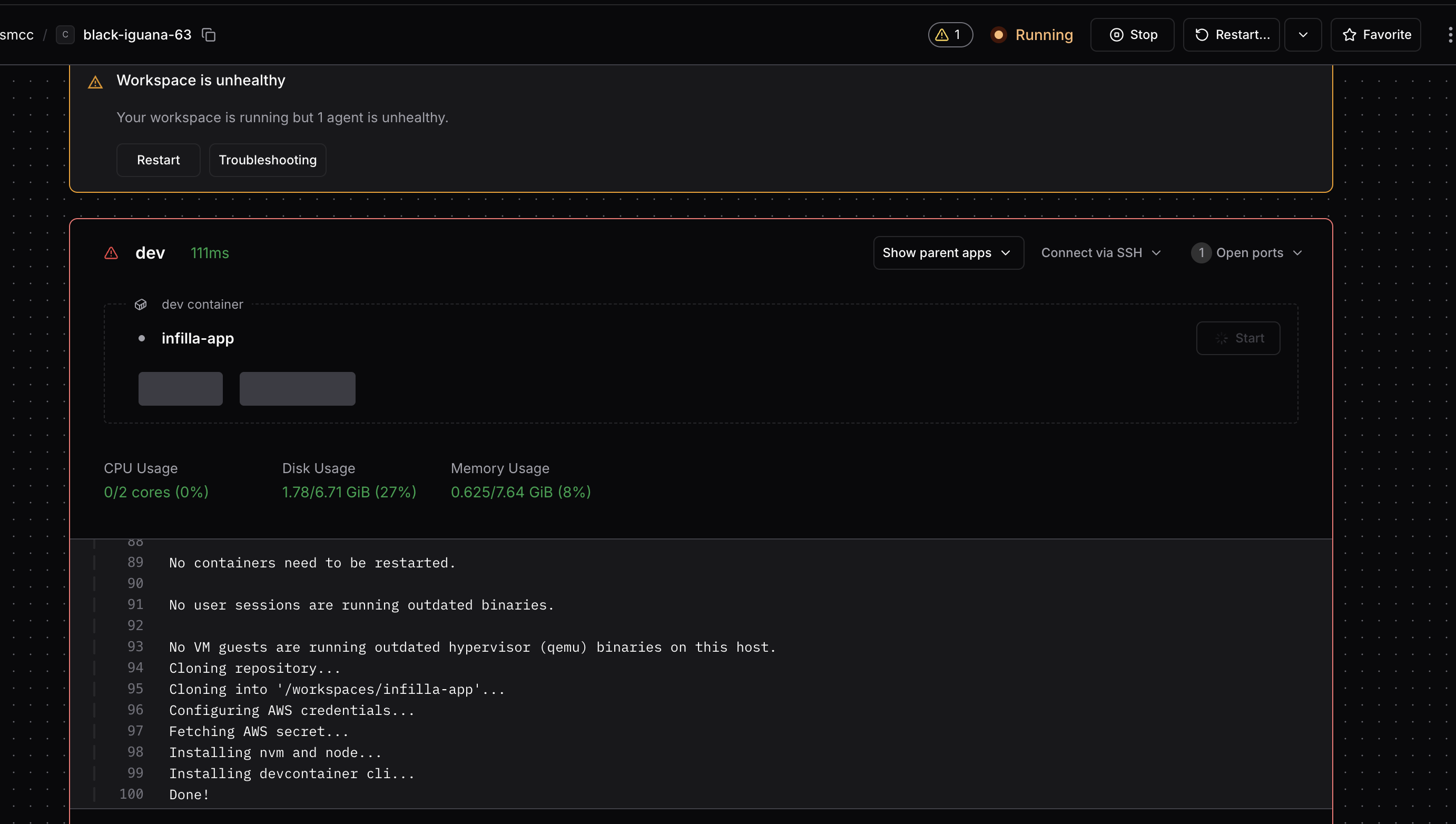Viewport: 1456px width, 824px height.
Task: Click the infilla-app container name
Action: point(198,338)
